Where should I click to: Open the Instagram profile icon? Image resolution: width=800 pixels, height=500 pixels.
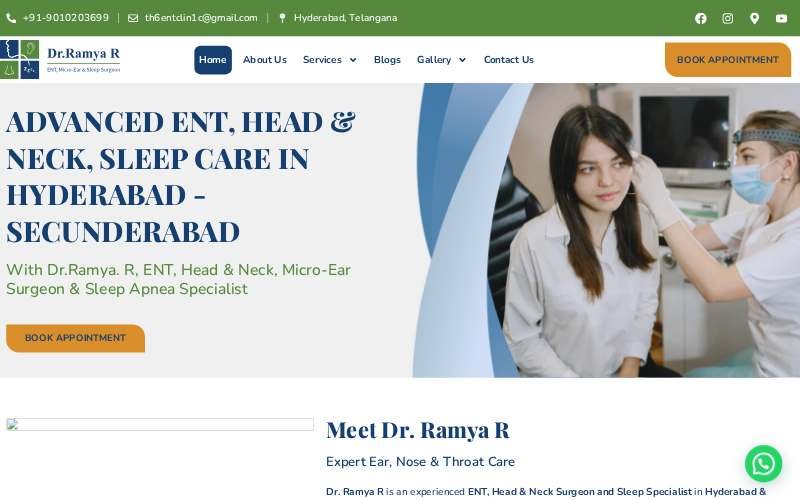[x=728, y=18]
